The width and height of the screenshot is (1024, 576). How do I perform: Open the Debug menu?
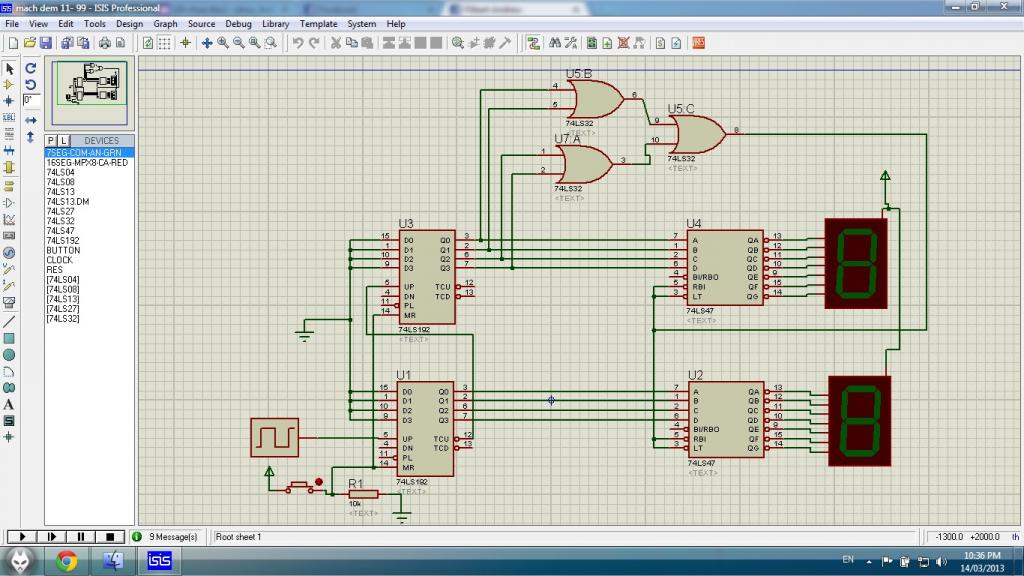tap(238, 23)
